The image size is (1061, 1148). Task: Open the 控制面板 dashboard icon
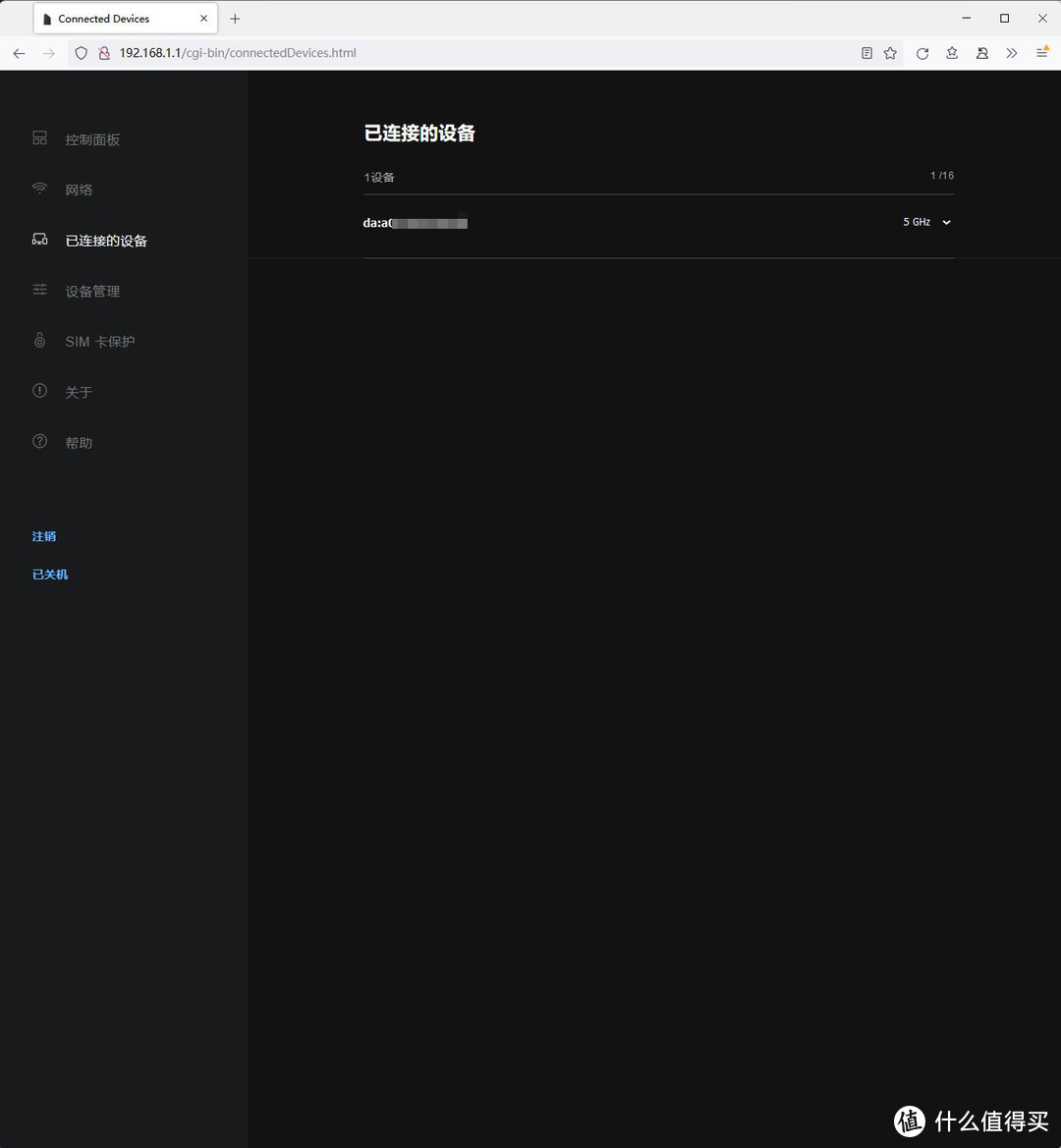click(x=39, y=138)
